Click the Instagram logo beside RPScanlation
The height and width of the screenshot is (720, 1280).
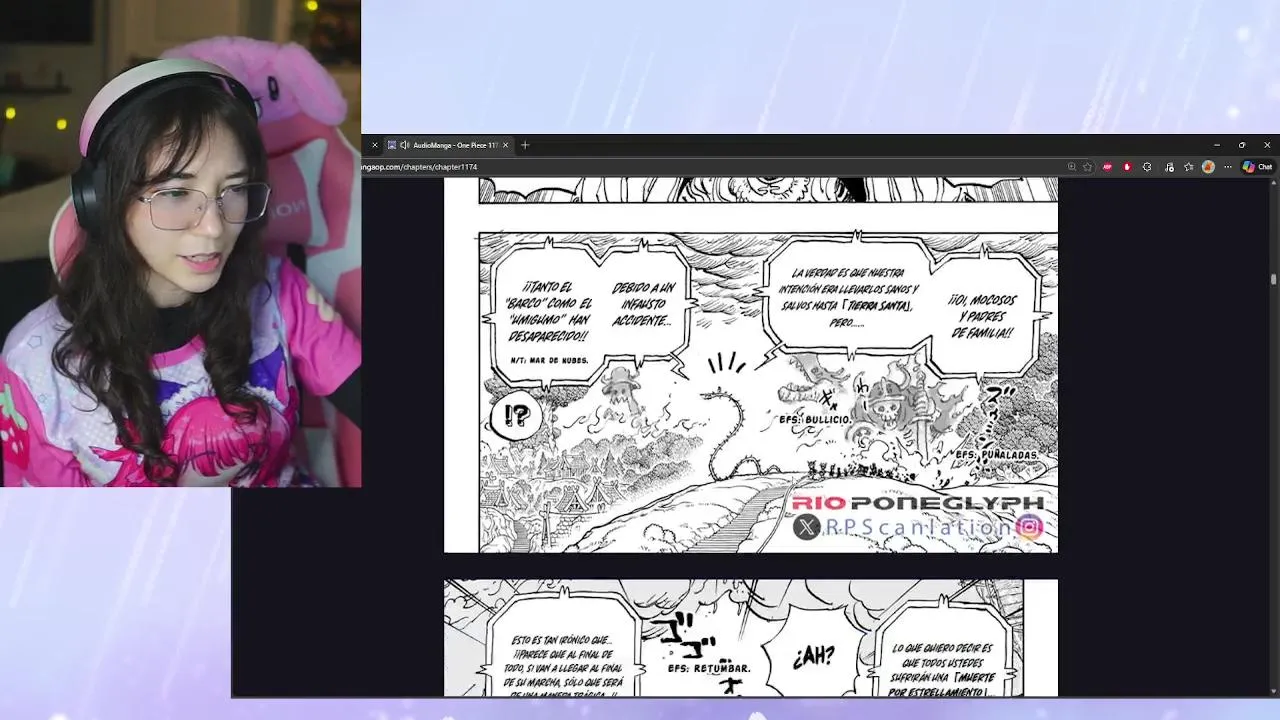click(1030, 526)
